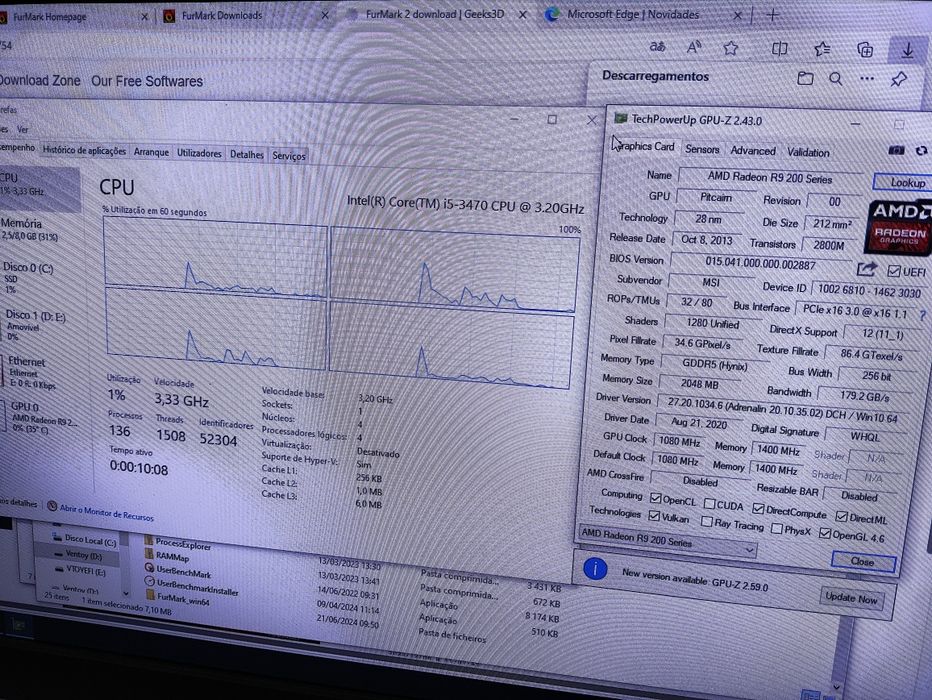The image size is (932, 700).
Task: Click the GPU-Z refresh icon
Action: point(921,151)
